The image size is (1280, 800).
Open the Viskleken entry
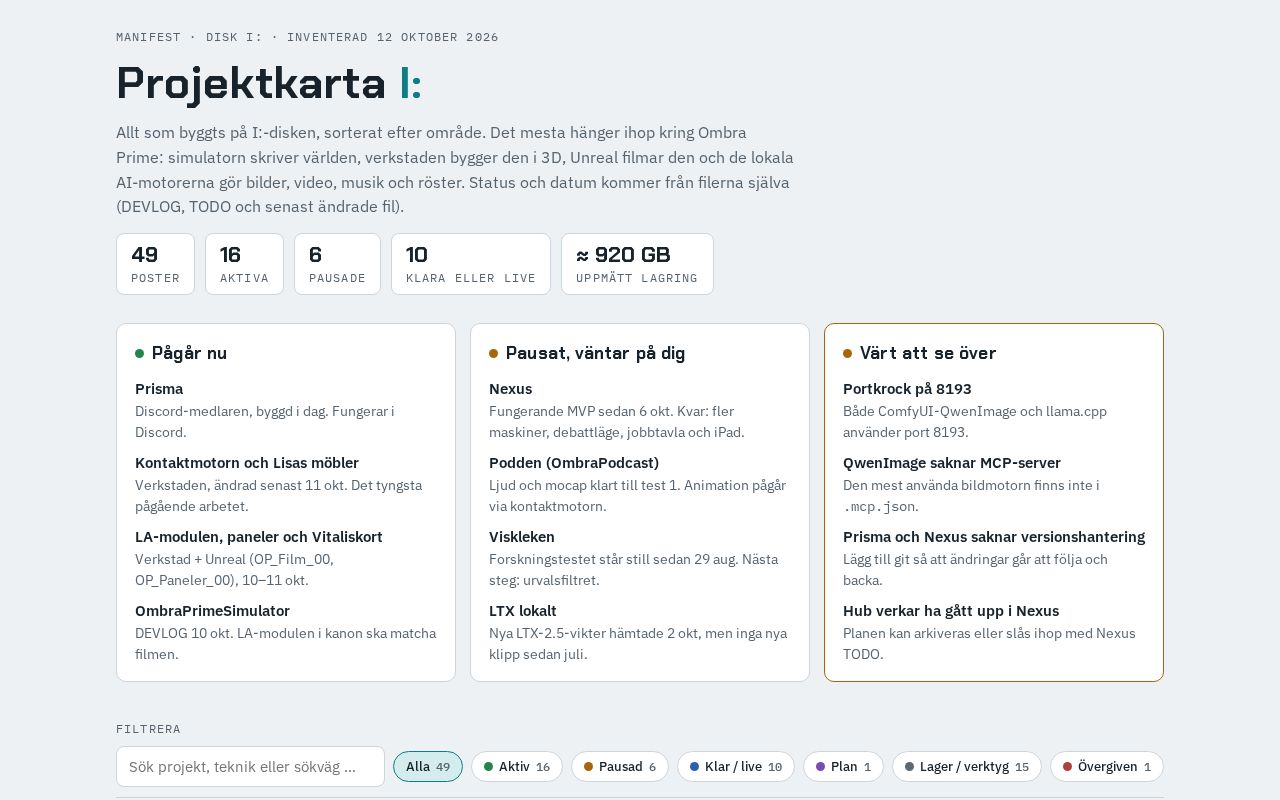[x=522, y=537]
